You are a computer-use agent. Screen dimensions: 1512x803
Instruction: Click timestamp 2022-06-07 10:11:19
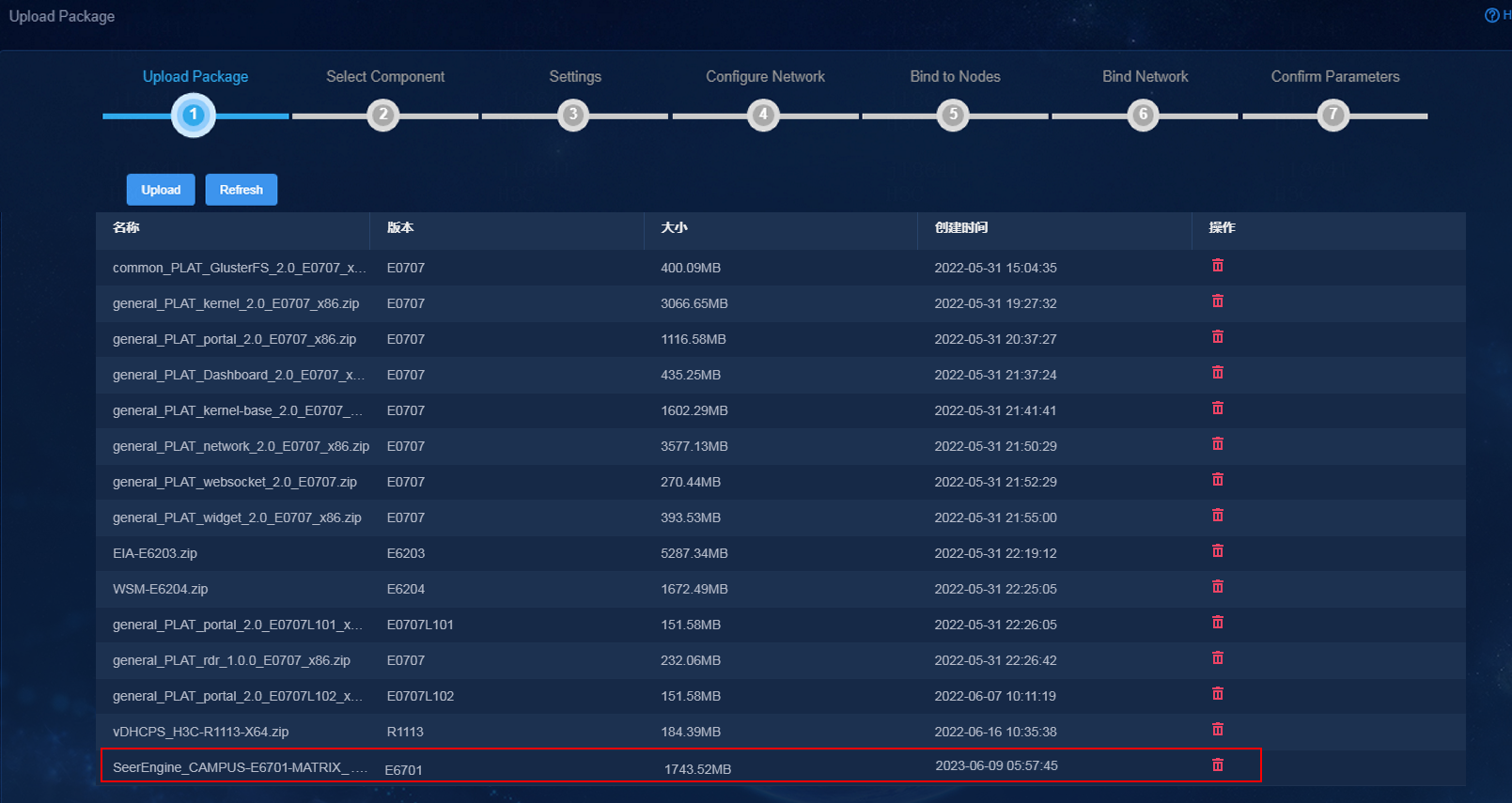995,696
